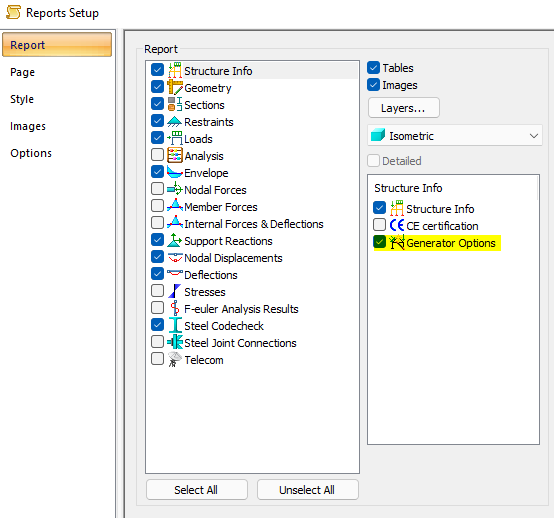Click the CE certification mark icon
The width and height of the screenshot is (554, 518).
397,225
